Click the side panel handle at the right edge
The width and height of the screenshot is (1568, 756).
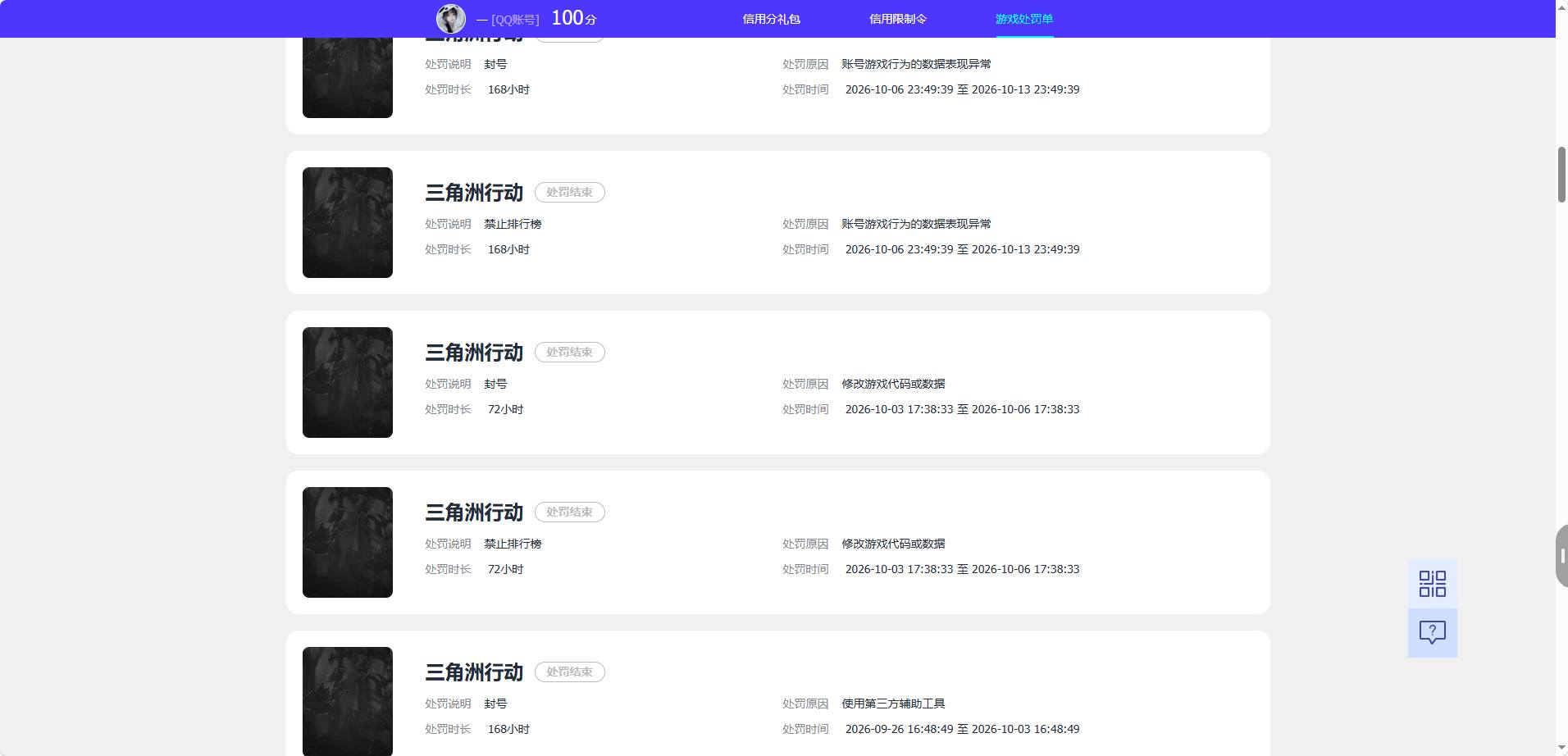[1561, 556]
